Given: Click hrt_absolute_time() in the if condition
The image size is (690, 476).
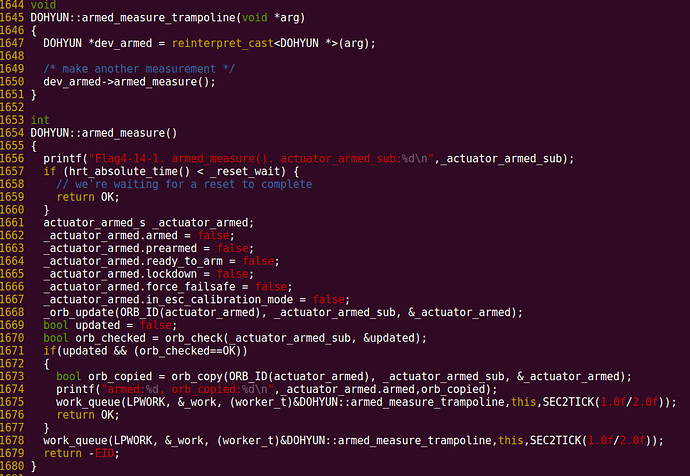Looking at the screenshot, I should tap(129, 172).
